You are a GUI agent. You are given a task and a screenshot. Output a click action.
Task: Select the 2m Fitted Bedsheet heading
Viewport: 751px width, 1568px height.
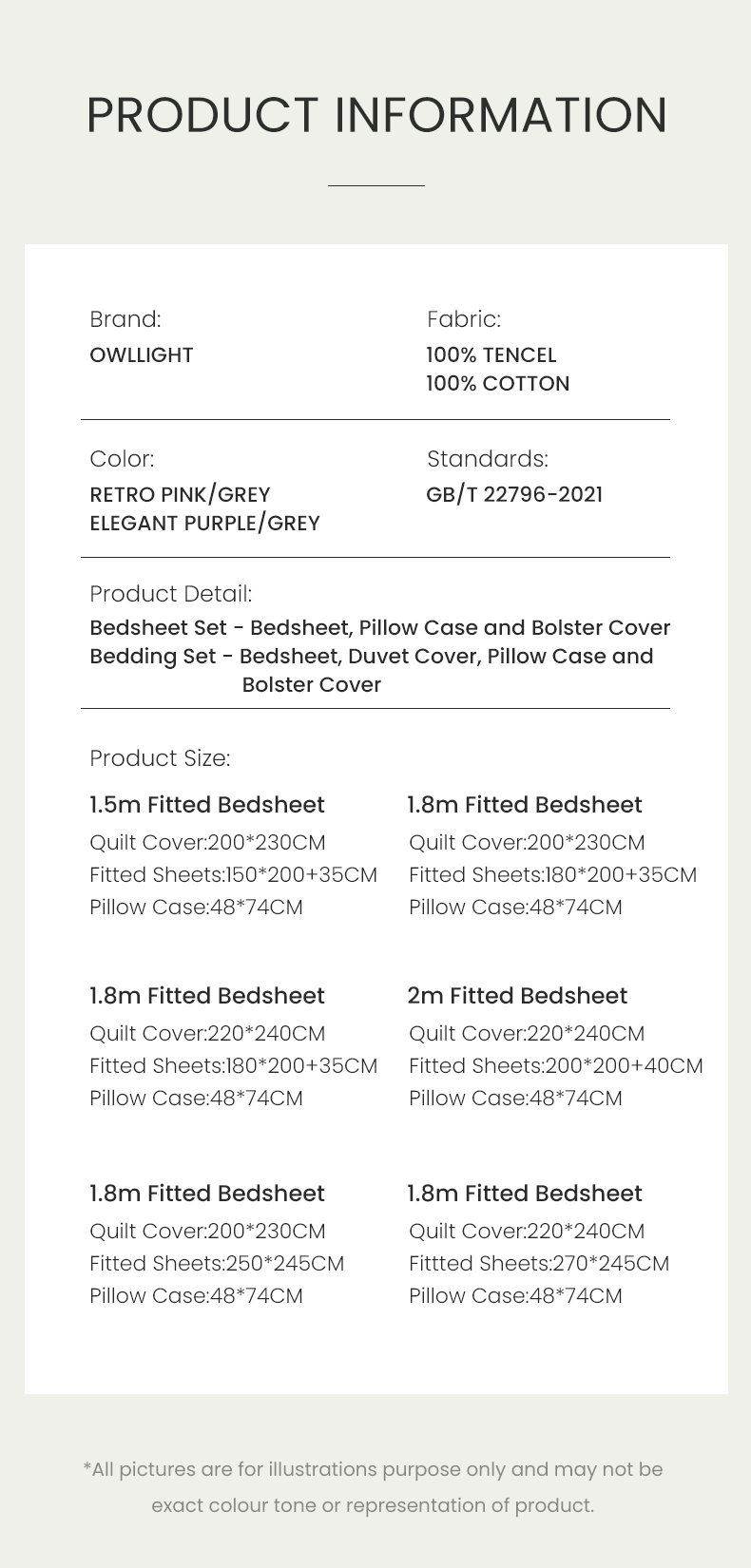(x=517, y=996)
